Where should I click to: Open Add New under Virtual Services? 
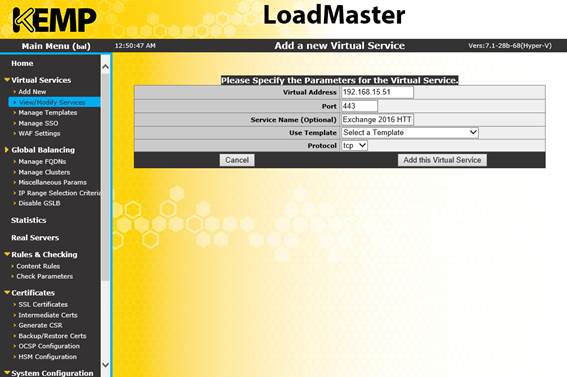pyautogui.click(x=32, y=92)
